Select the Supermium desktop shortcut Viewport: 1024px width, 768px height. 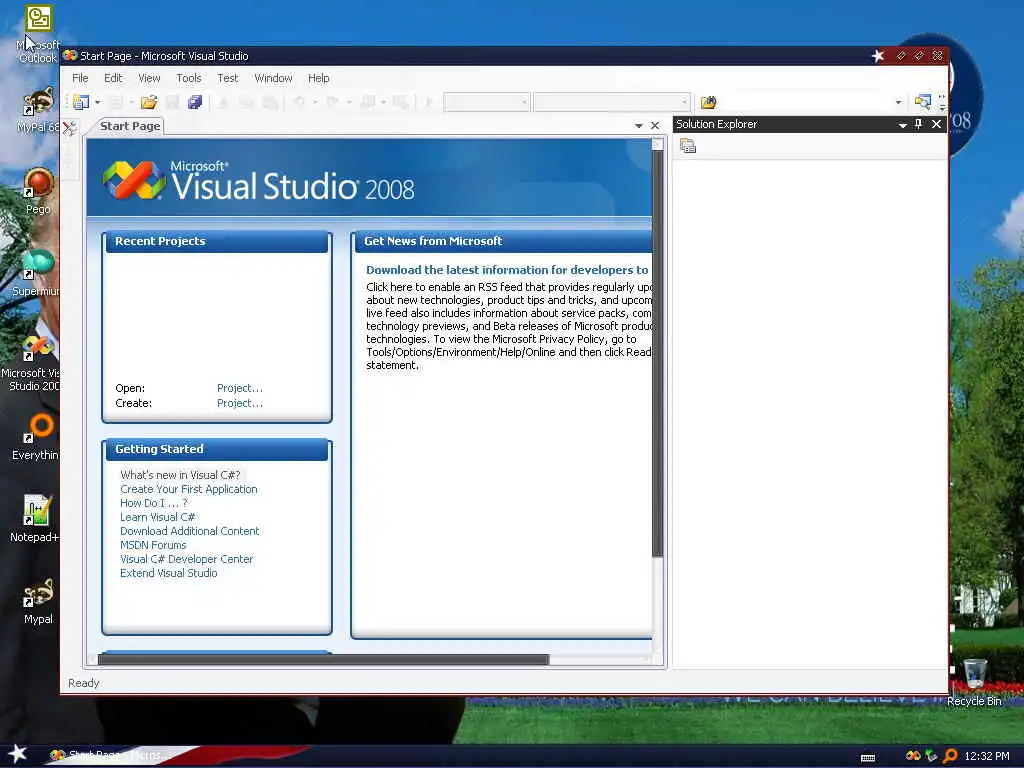tap(37, 273)
